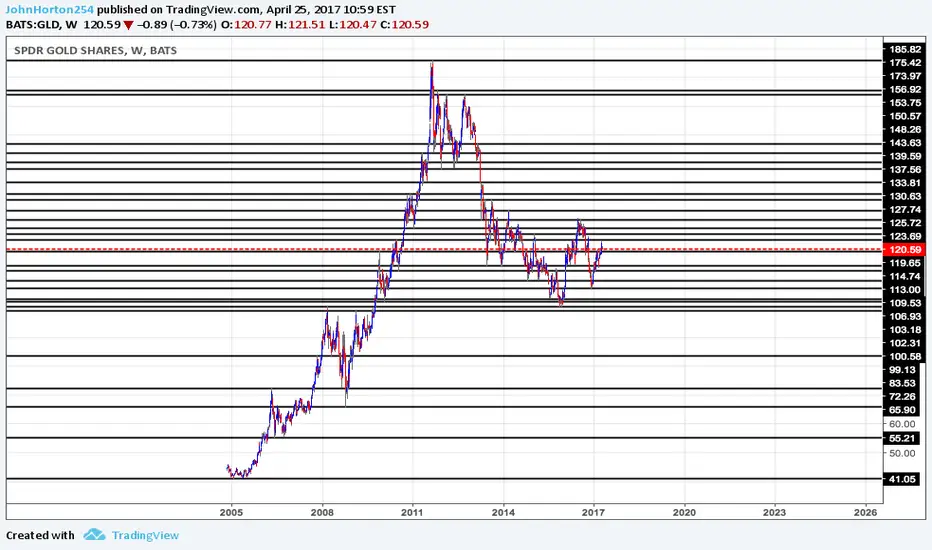Viewport: 932px width, 550px height.
Task: Click the 2005 label on time axis
Action: pos(231,512)
